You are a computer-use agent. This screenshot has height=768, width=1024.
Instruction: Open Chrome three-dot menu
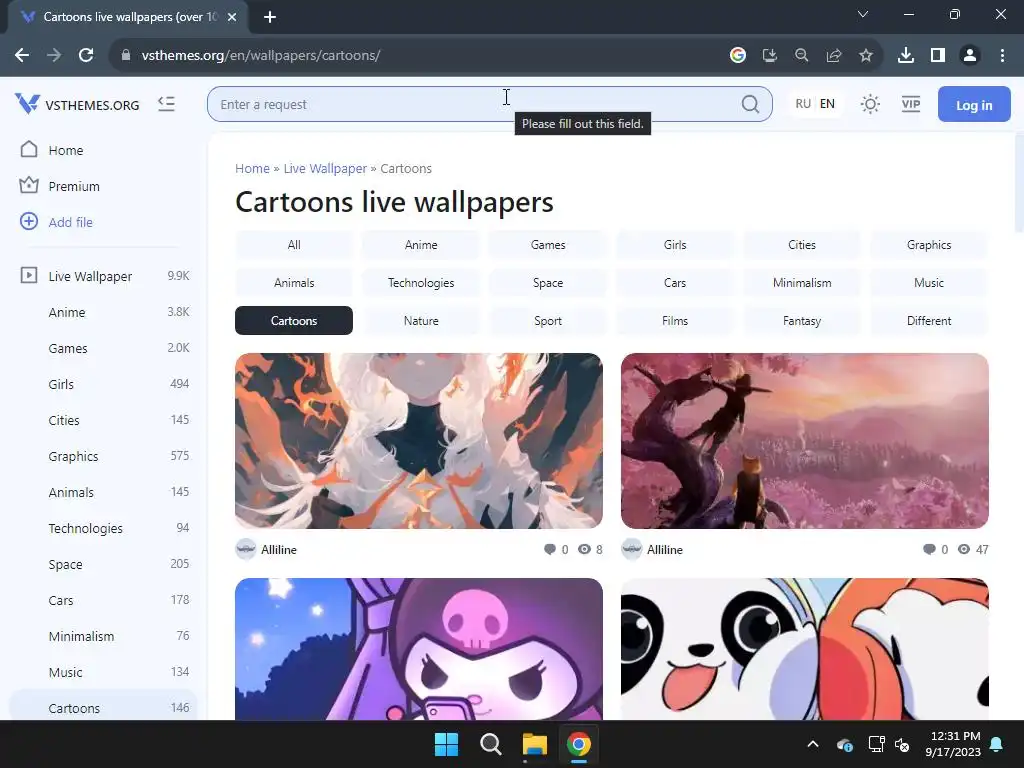tap(1002, 55)
